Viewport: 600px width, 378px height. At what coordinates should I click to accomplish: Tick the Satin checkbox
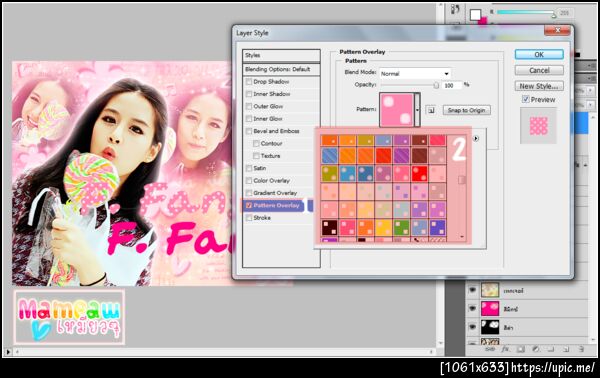pos(249,168)
